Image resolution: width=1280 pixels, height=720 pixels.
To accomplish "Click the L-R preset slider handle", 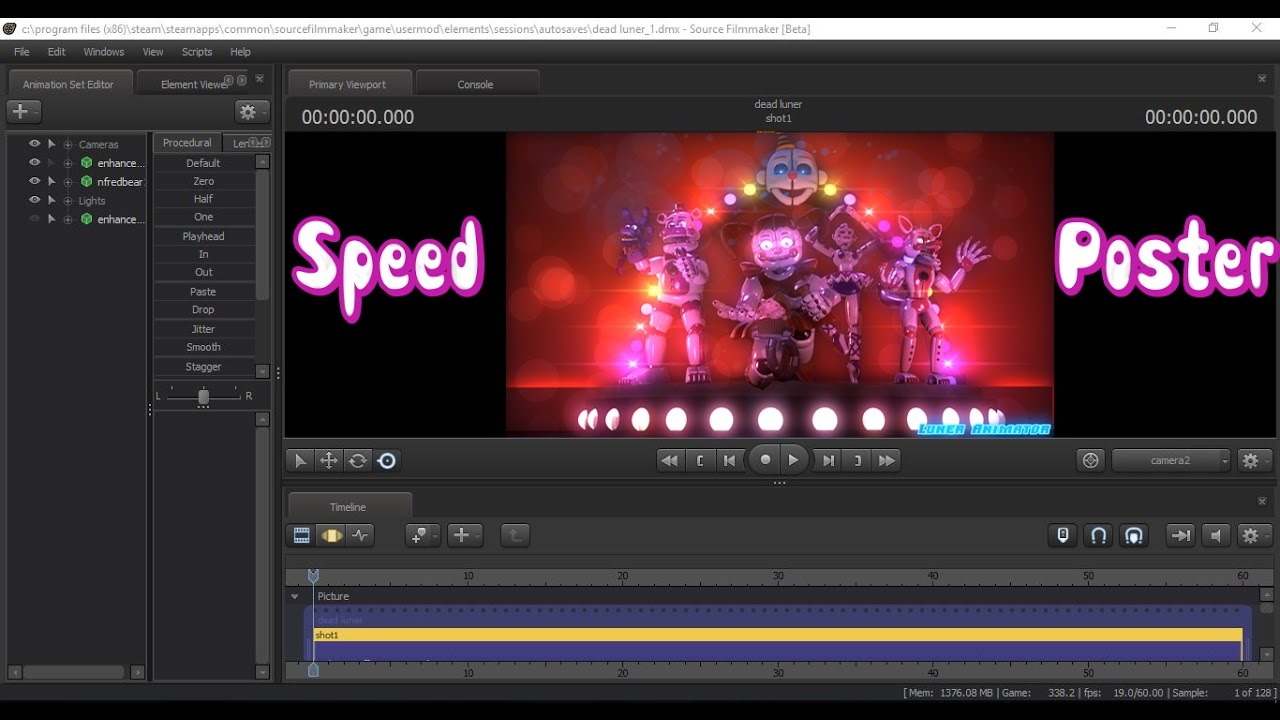I will click(x=204, y=396).
